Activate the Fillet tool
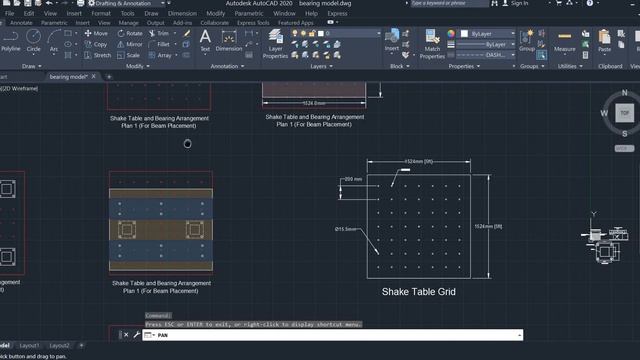This screenshot has width=640, height=360. click(159, 44)
